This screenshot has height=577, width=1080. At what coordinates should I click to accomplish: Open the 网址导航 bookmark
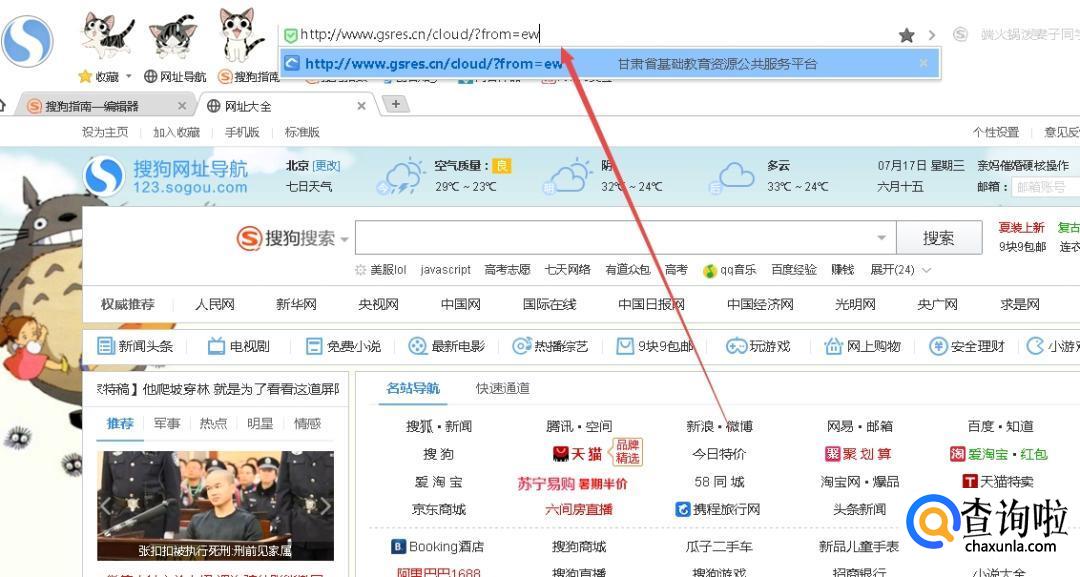pyautogui.click(x=175, y=76)
